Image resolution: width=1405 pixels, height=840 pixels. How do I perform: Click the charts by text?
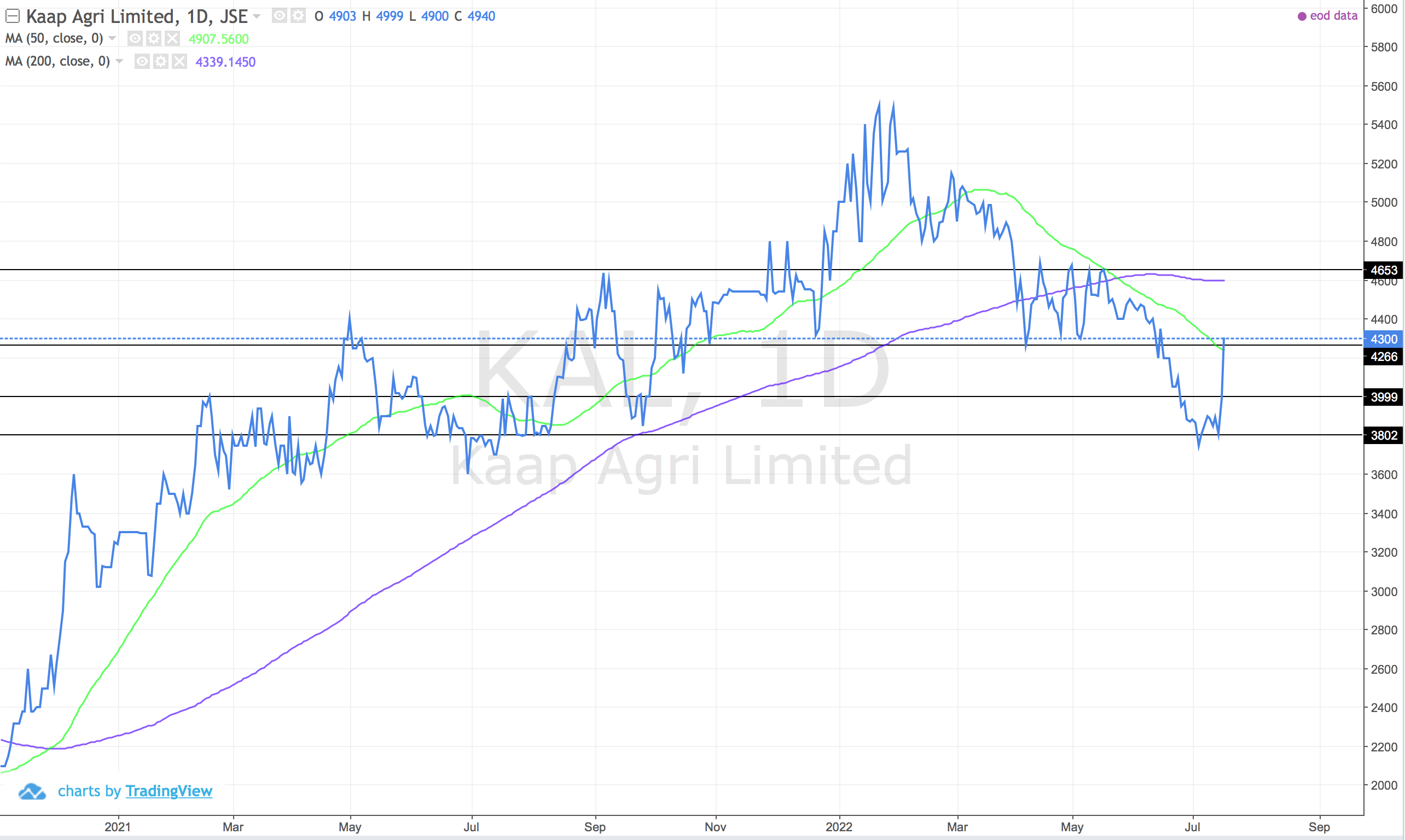click(x=90, y=791)
